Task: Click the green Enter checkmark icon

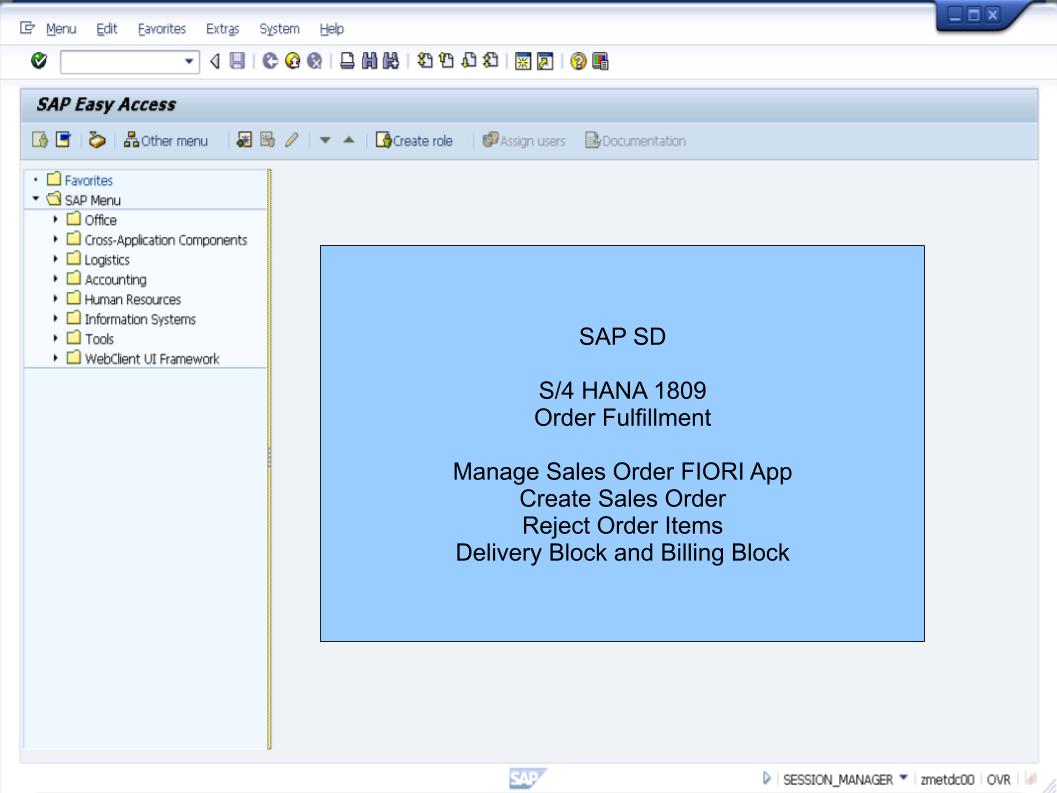Action: pos(37,60)
